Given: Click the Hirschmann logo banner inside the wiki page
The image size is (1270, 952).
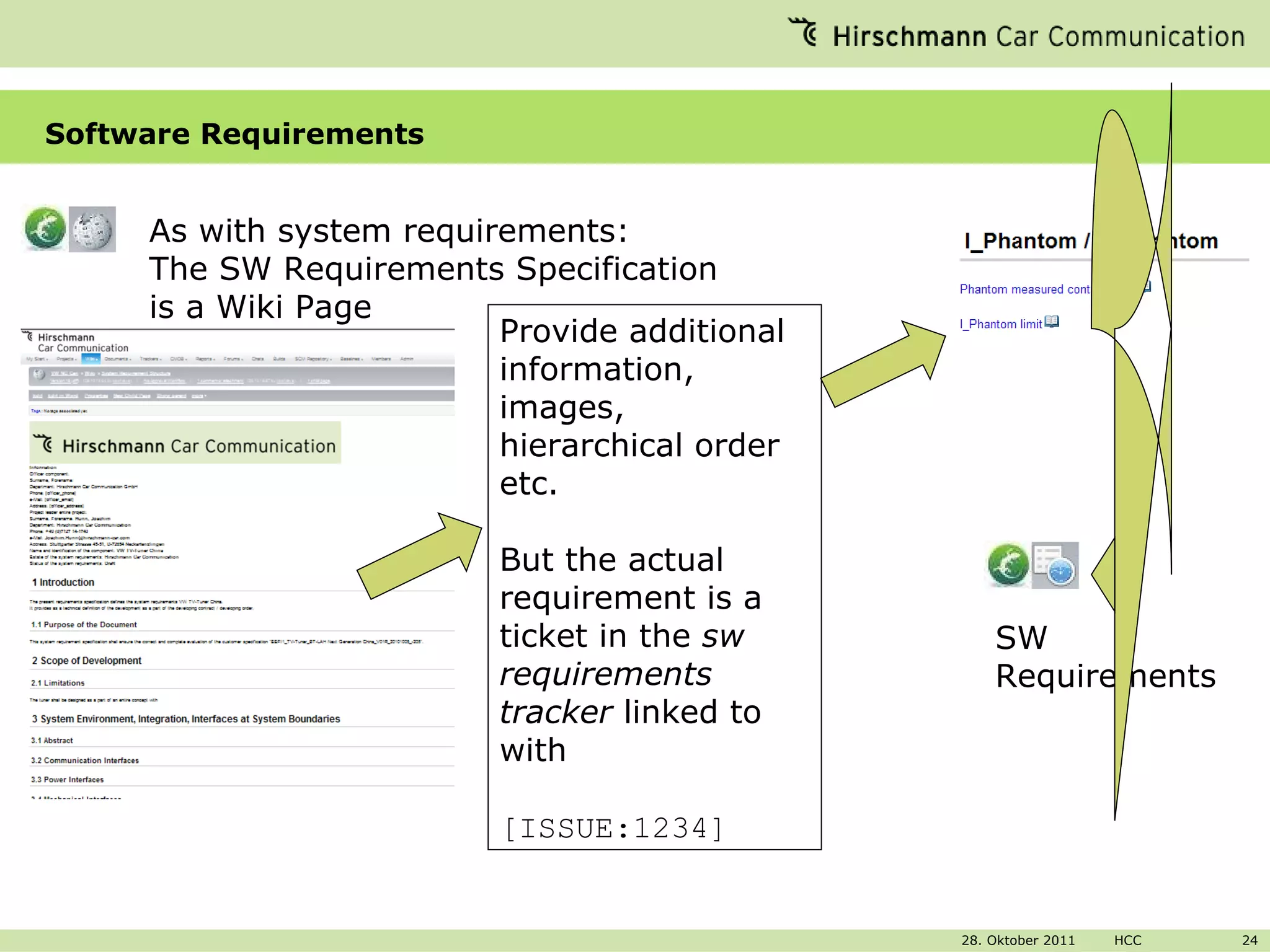Looking at the screenshot, I should coord(185,443).
